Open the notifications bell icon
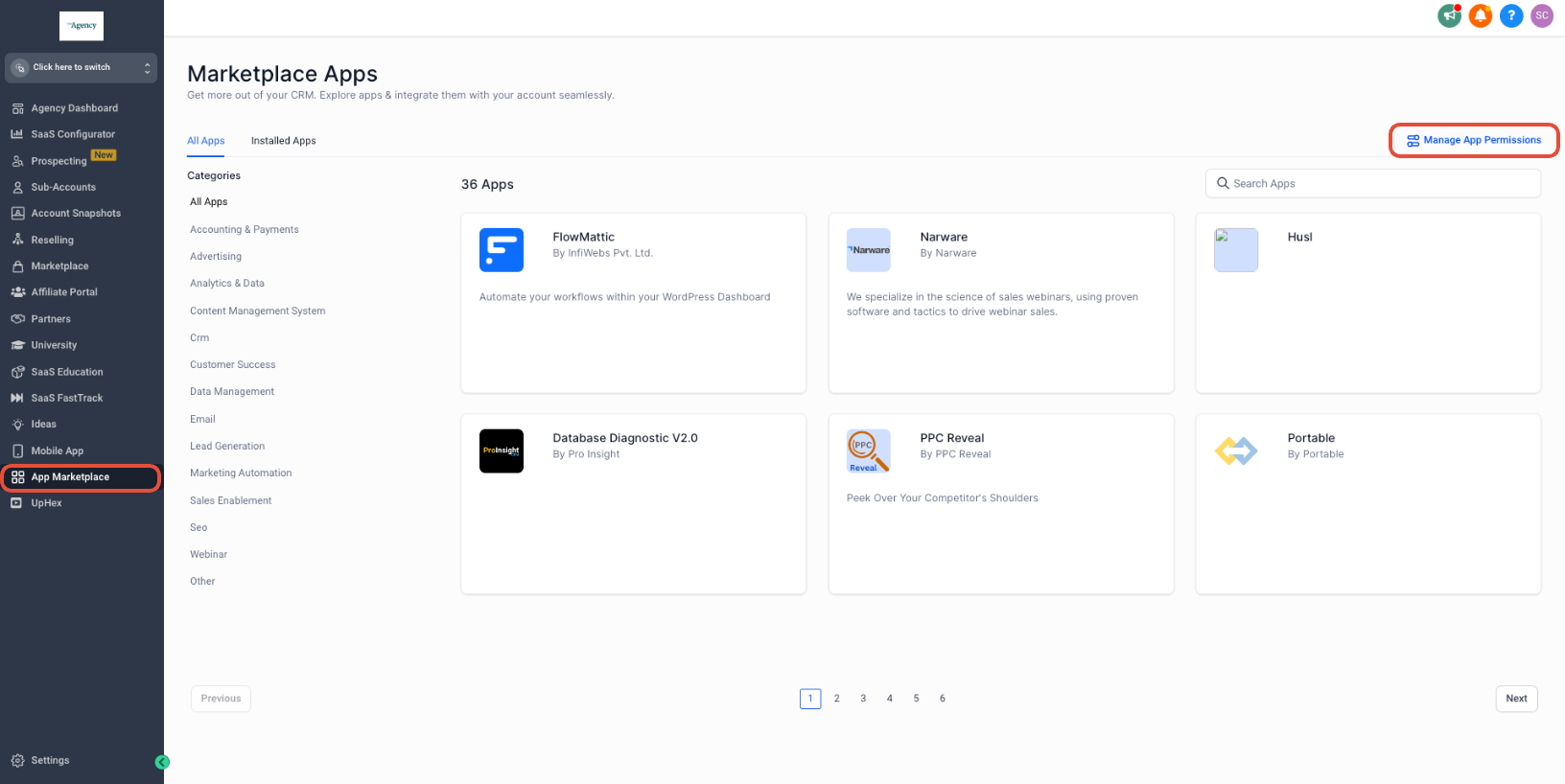1565x784 pixels. tap(1481, 15)
